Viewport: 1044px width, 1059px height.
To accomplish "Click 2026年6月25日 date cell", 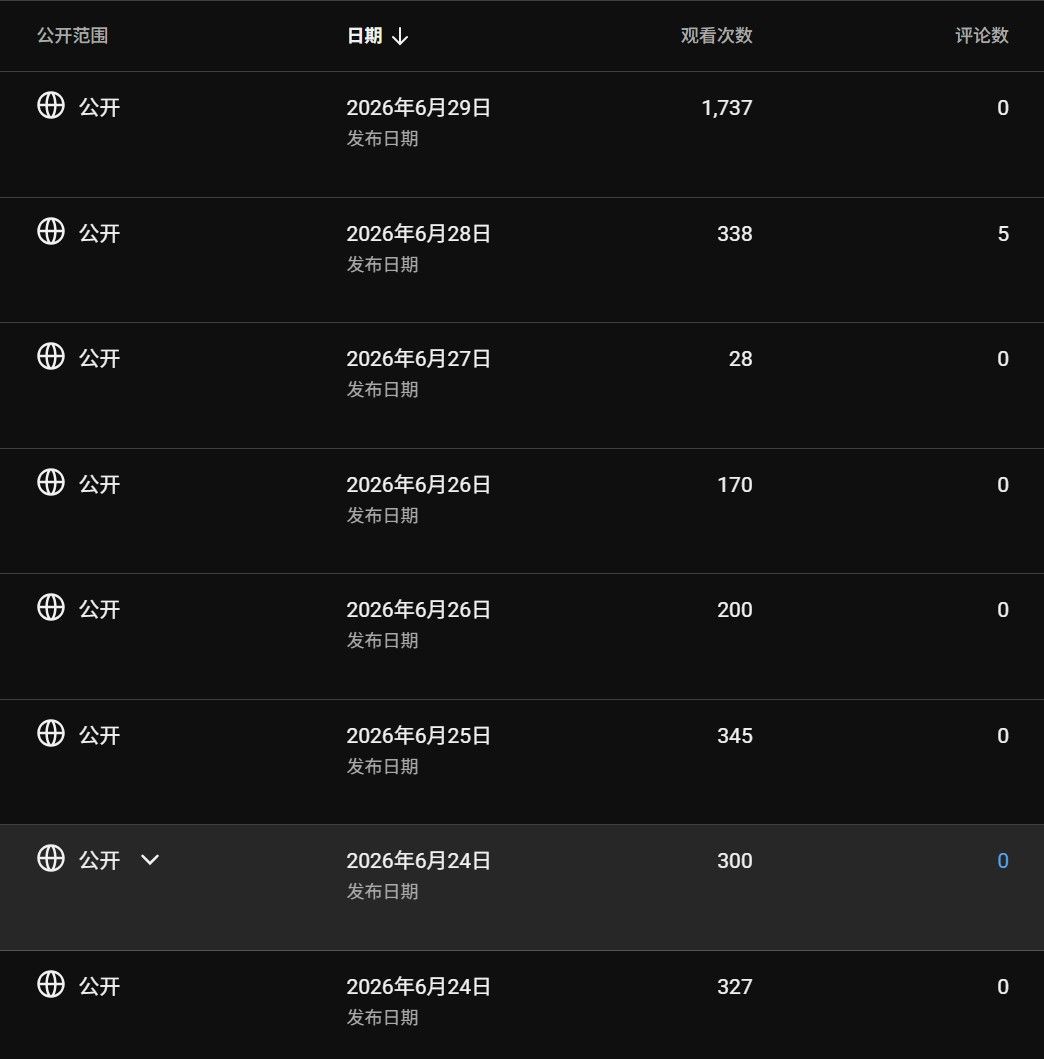I will [x=418, y=735].
